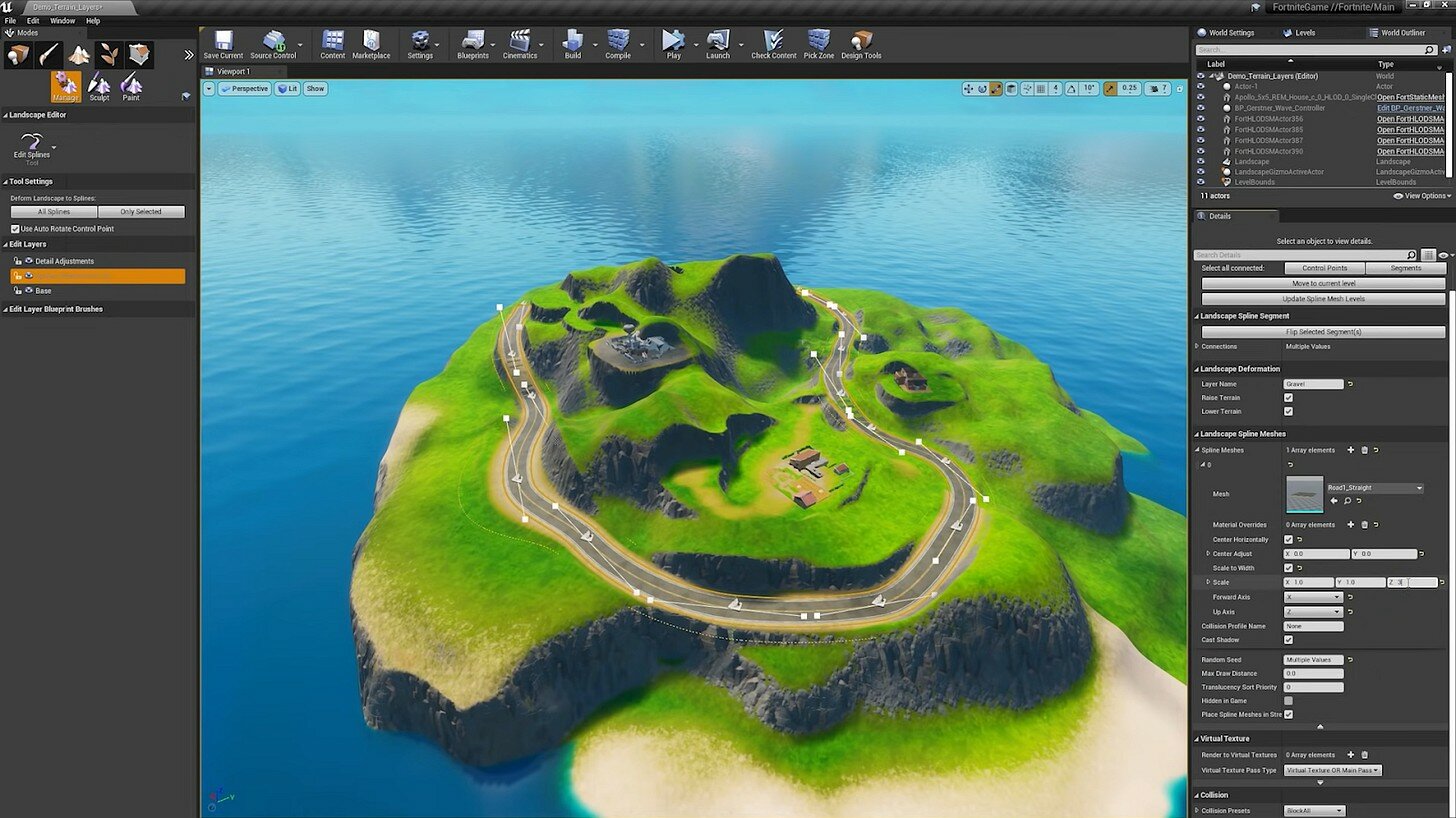Open the Perspective viewport dropdown
1456x818 pixels.
tap(244, 89)
